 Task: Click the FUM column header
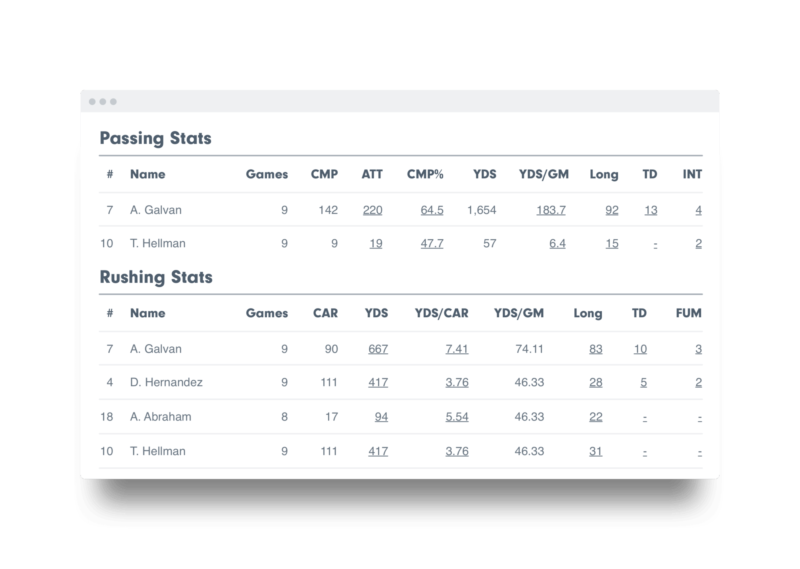pos(688,313)
